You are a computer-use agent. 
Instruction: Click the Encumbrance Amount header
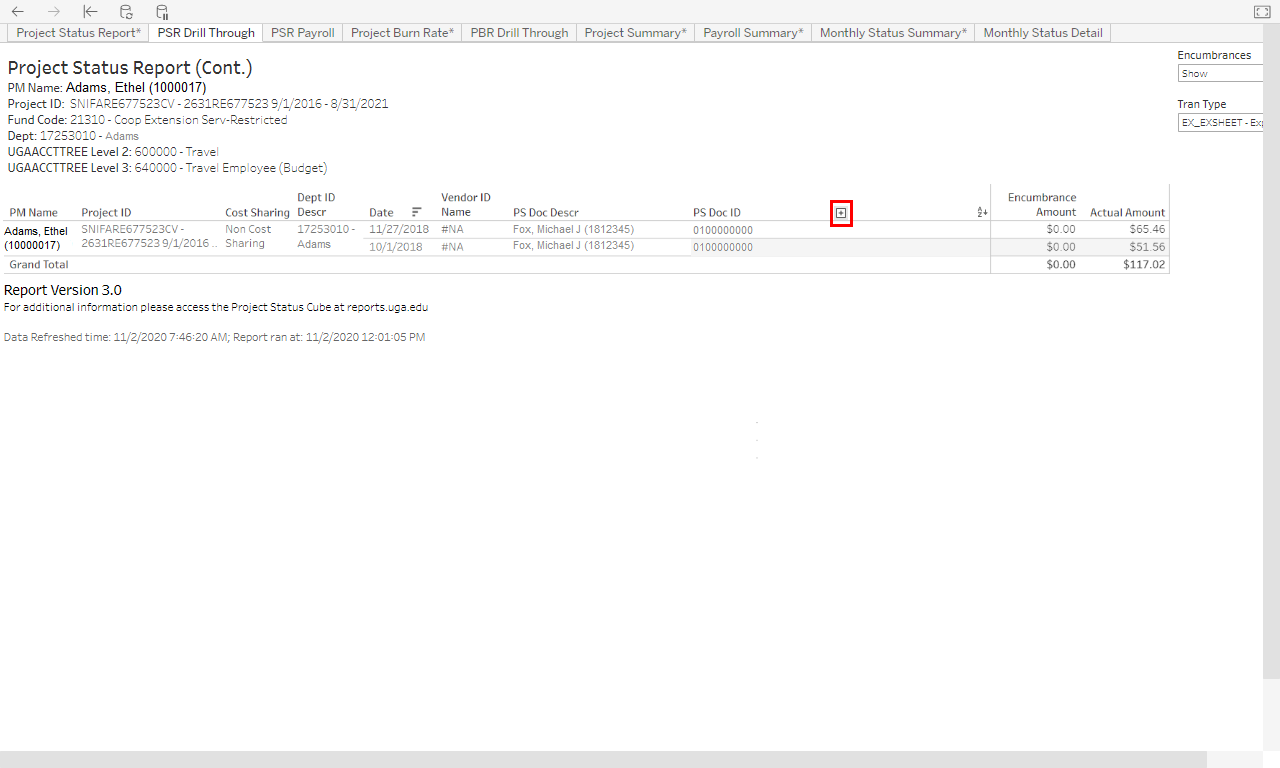1042,205
